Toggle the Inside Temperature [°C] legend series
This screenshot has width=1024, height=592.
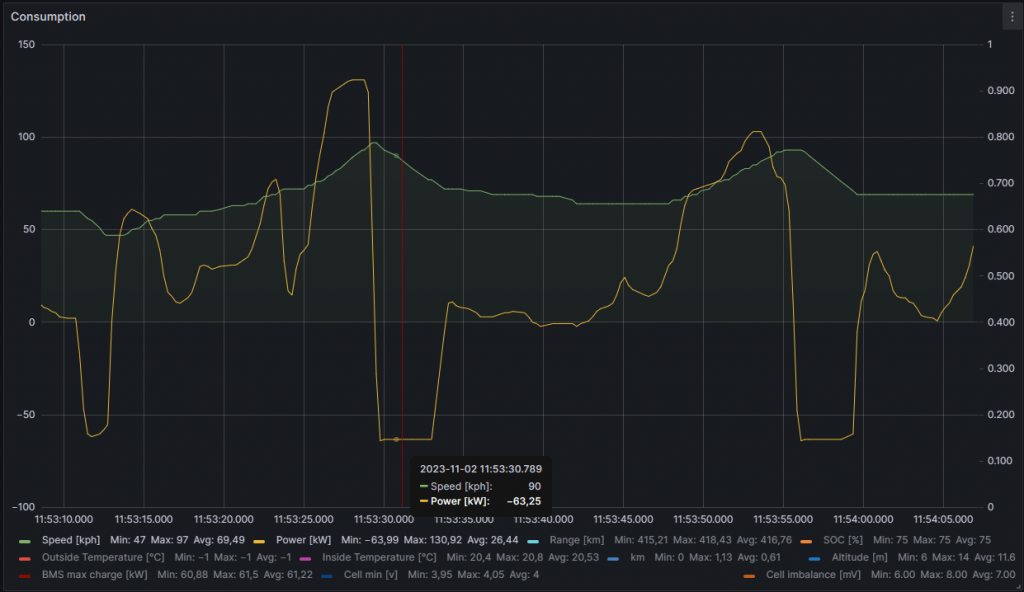379,557
